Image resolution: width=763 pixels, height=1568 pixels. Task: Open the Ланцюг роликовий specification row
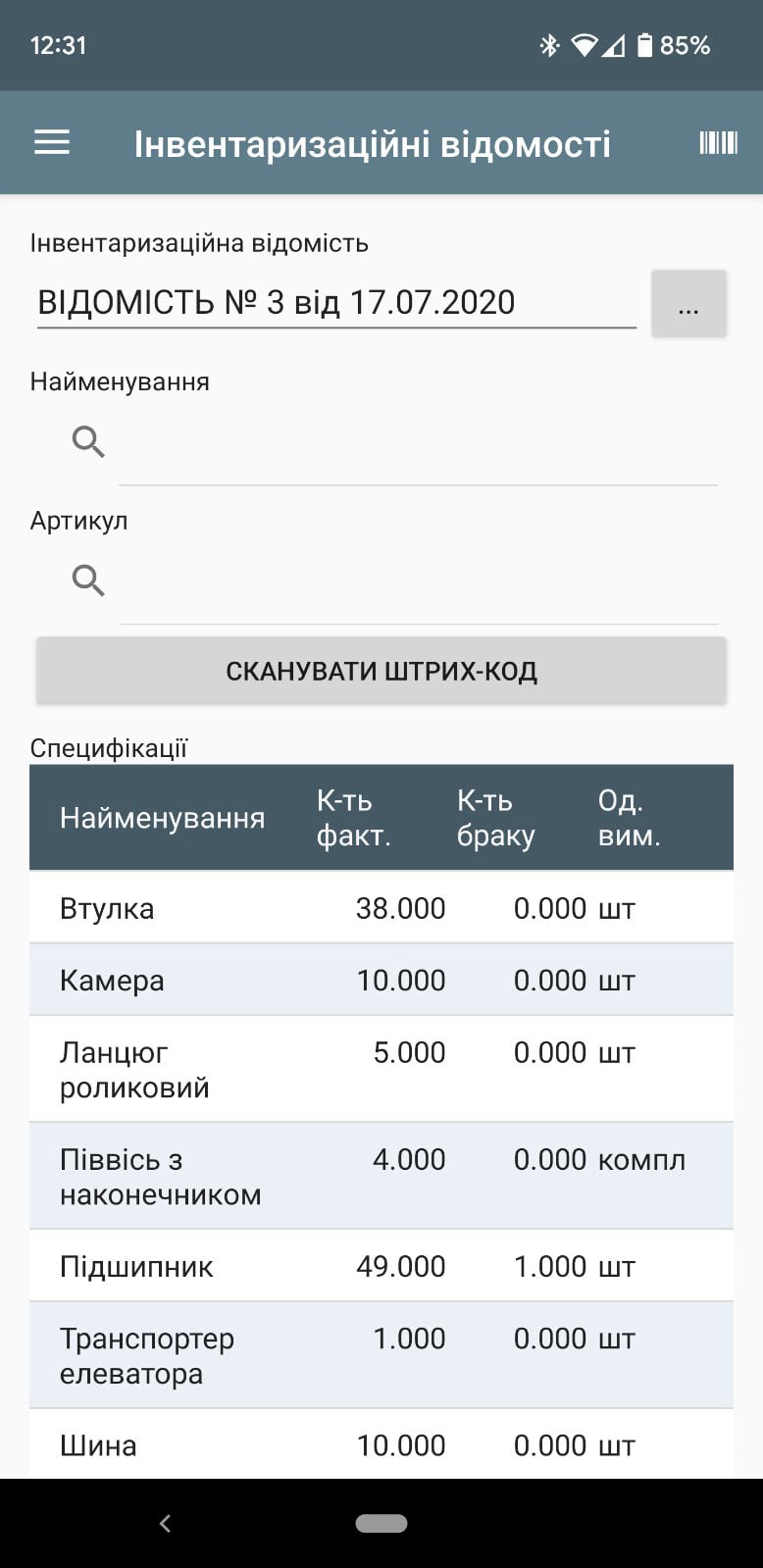pyautogui.click(x=381, y=1069)
